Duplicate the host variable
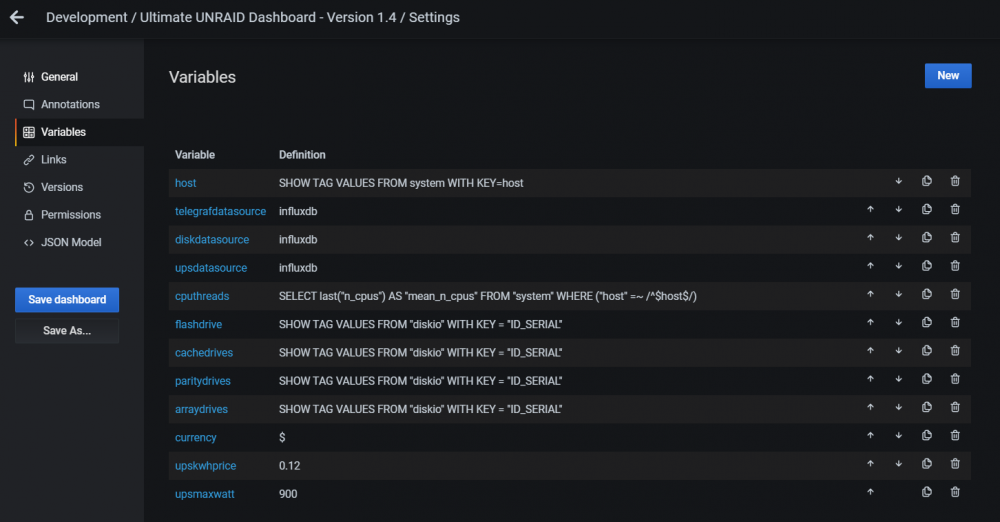The height and width of the screenshot is (522, 1000). tap(927, 181)
